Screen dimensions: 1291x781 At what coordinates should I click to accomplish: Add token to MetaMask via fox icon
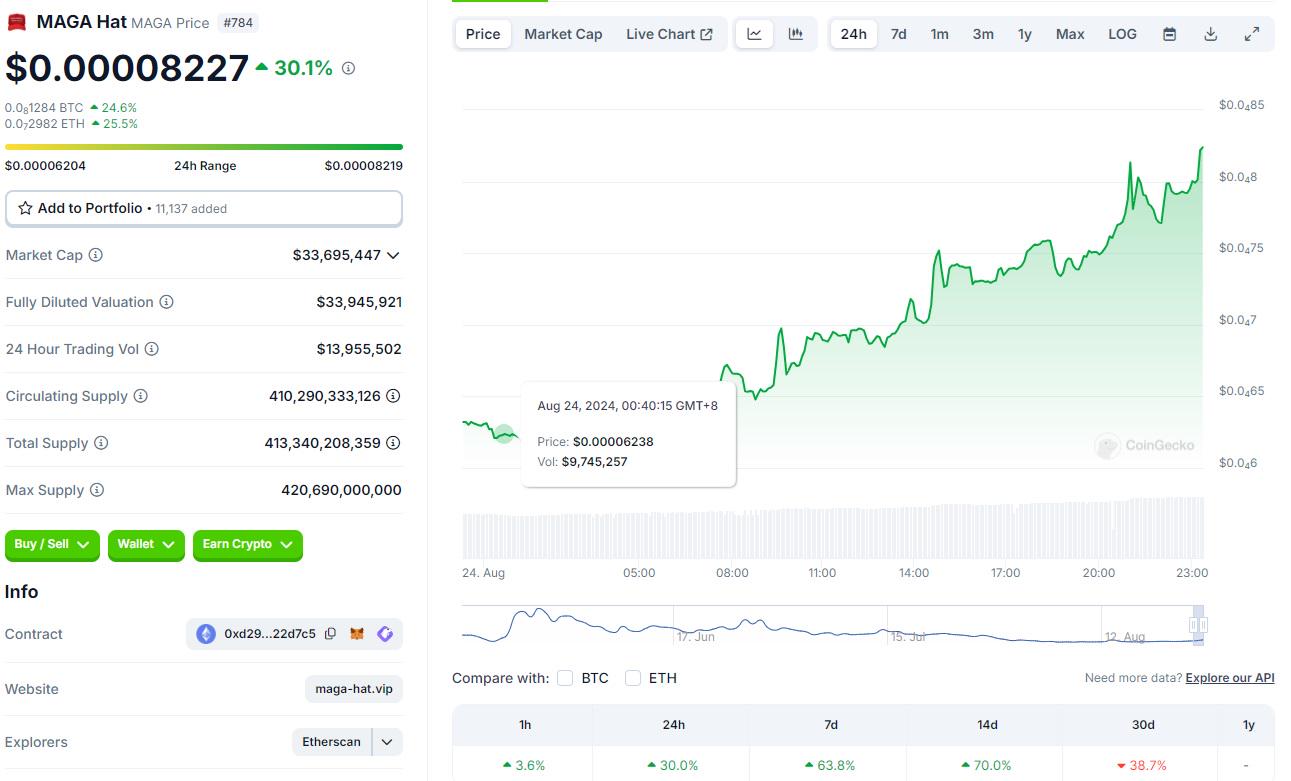(x=357, y=634)
